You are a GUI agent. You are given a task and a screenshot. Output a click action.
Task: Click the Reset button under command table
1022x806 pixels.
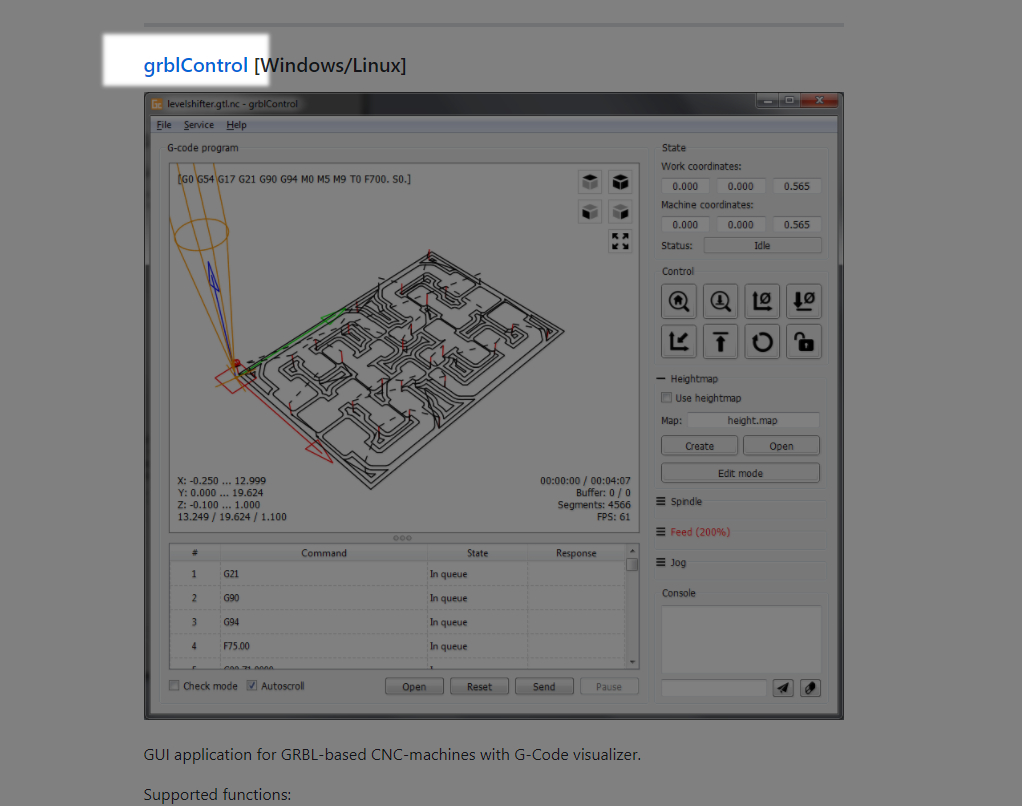479,687
